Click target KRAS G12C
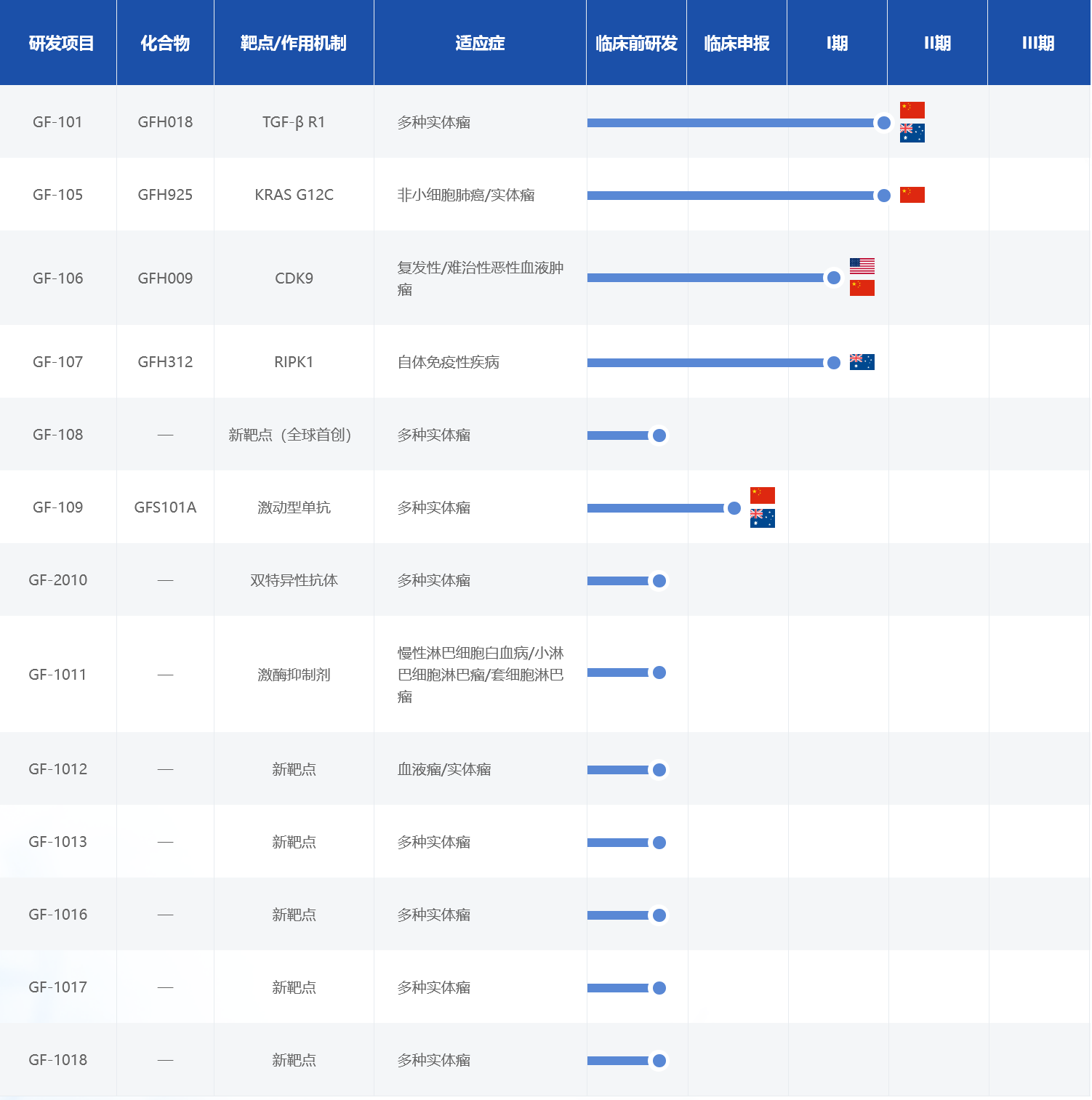Viewport: 1092px width, 1100px height. [294, 195]
